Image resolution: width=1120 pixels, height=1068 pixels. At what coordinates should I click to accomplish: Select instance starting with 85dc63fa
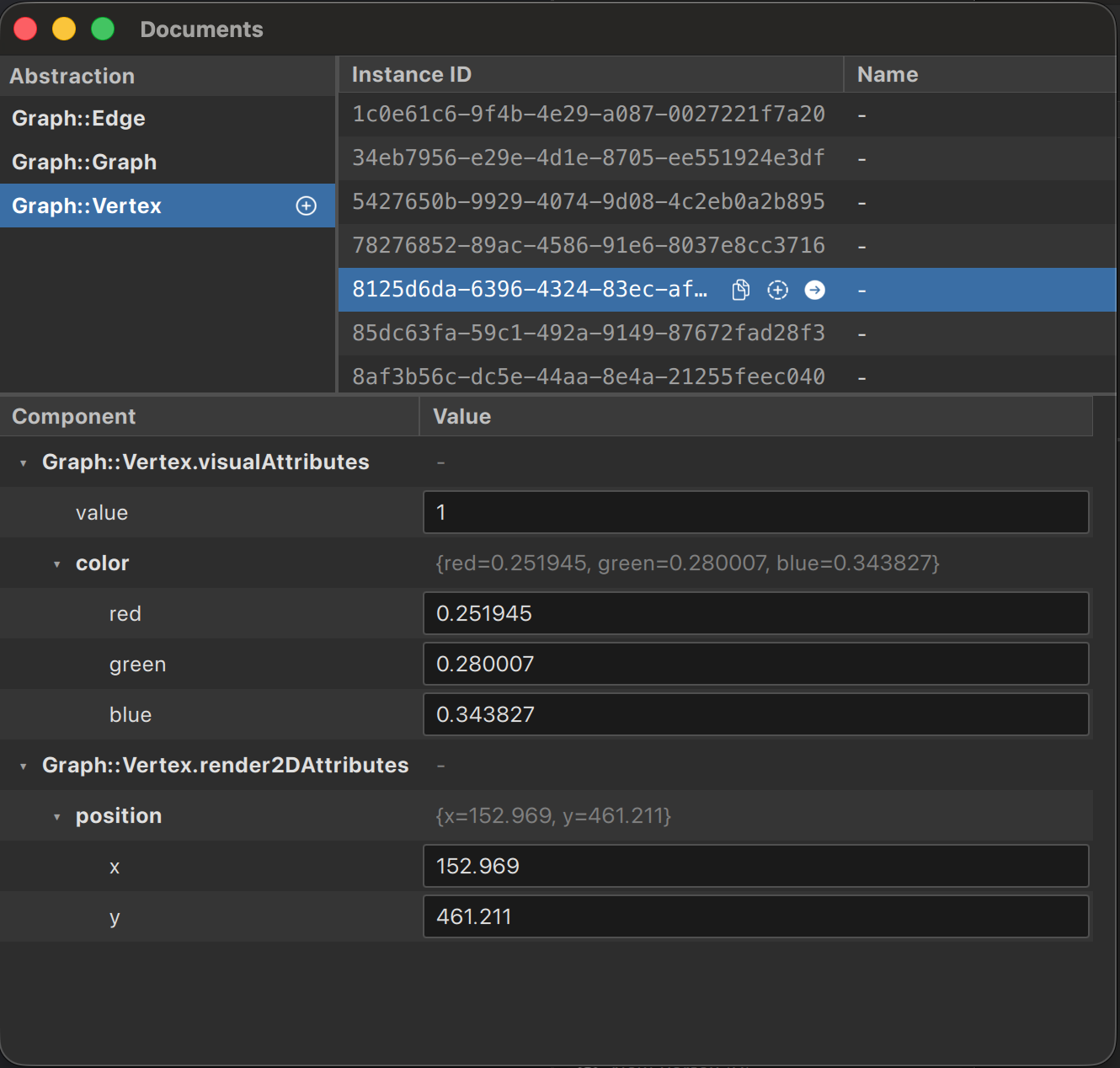pos(588,334)
